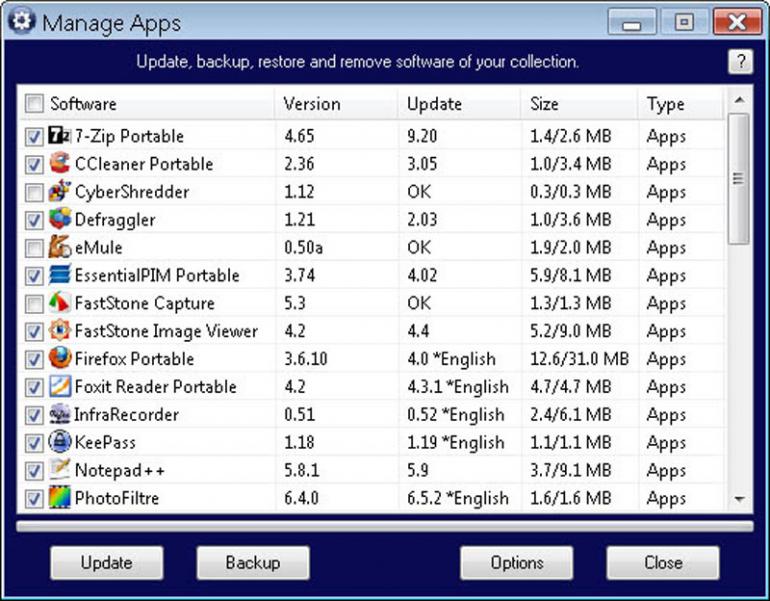Viewport: 770px width, 601px height.
Task: Click the Defraggler icon
Action: pyautogui.click(x=59, y=219)
